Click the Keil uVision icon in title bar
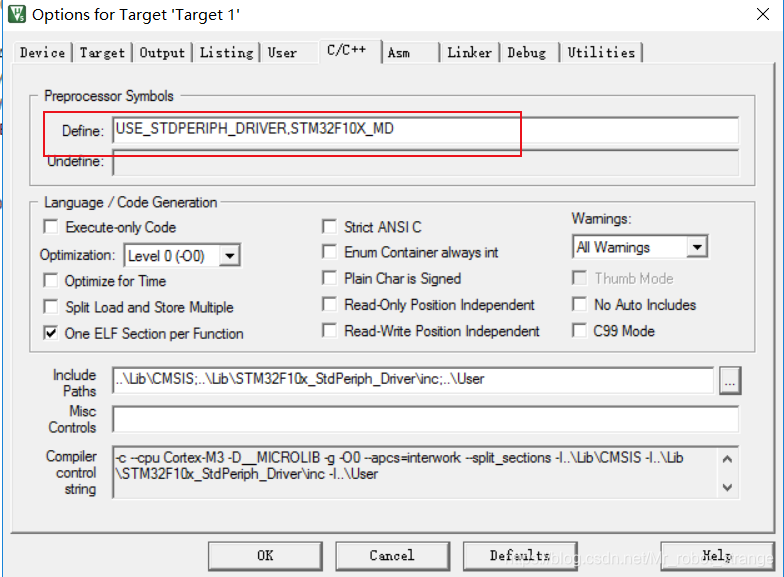 [17, 14]
